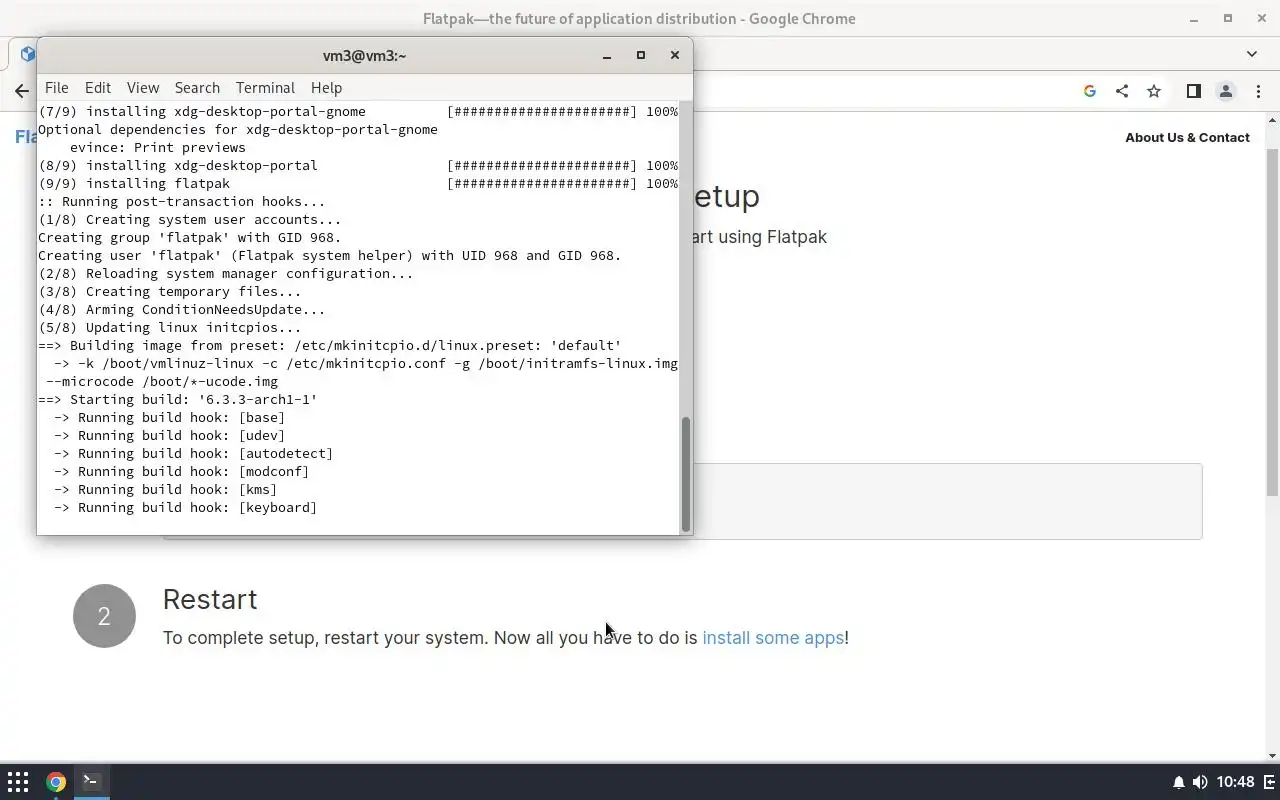Click Chrome back arrow button
Image resolution: width=1280 pixels, height=800 pixels.
[22, 91]
